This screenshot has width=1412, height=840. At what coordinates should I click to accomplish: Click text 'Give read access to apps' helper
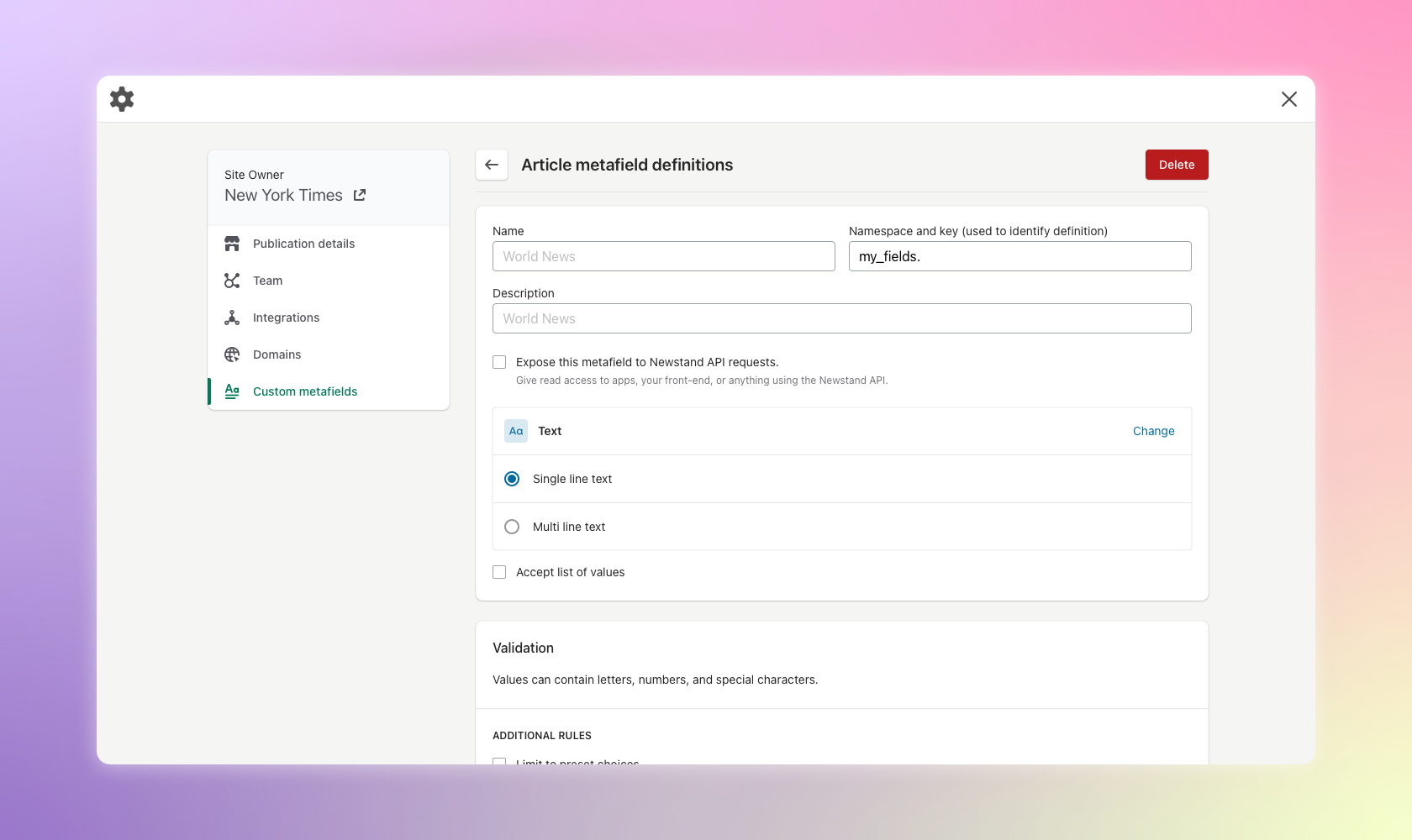[702, 381]
